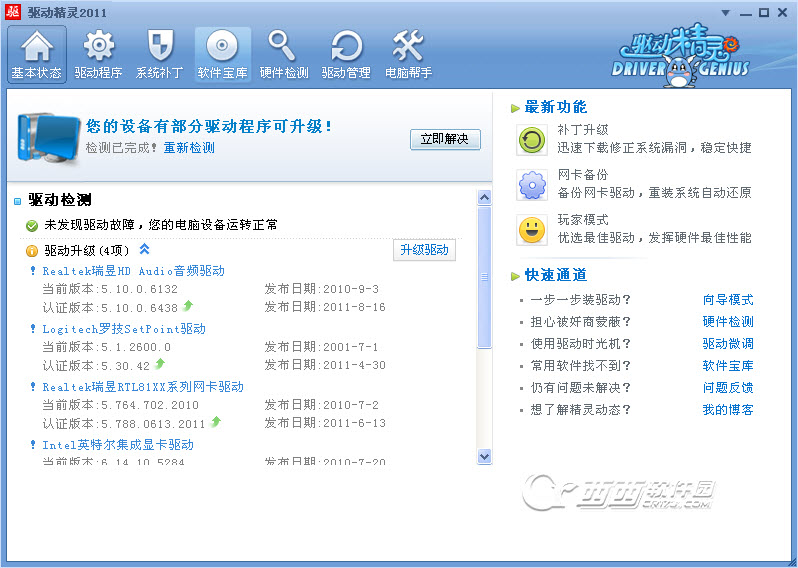Image resolution: width=798 pixels, height=568 pixels.
Task: Click 认证版本:5.10.0.6438 text
Action: tap(110, 308)
